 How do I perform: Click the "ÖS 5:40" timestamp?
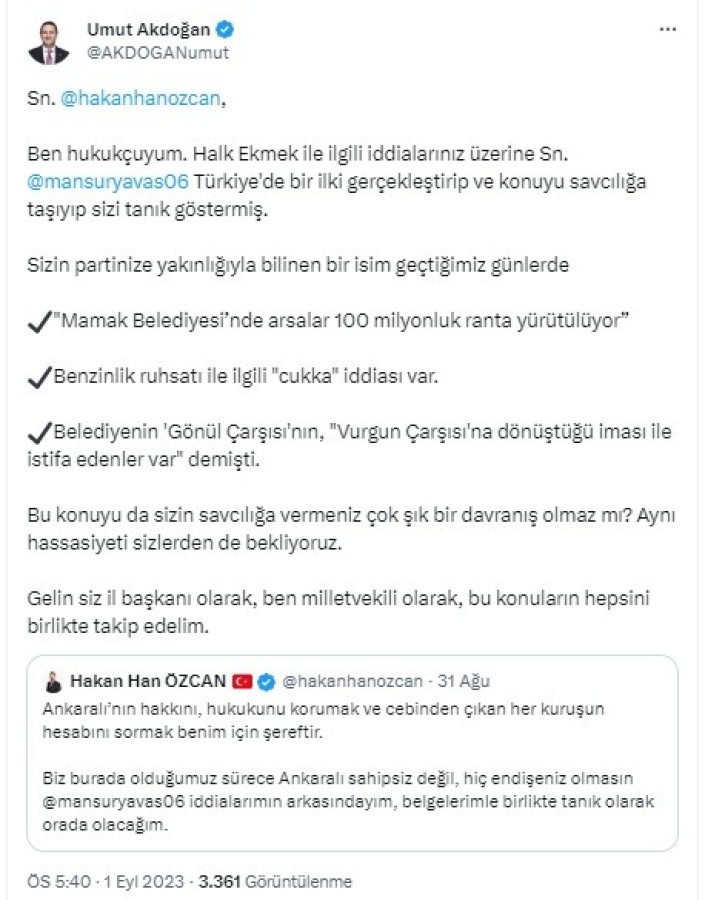pos(59,882)
